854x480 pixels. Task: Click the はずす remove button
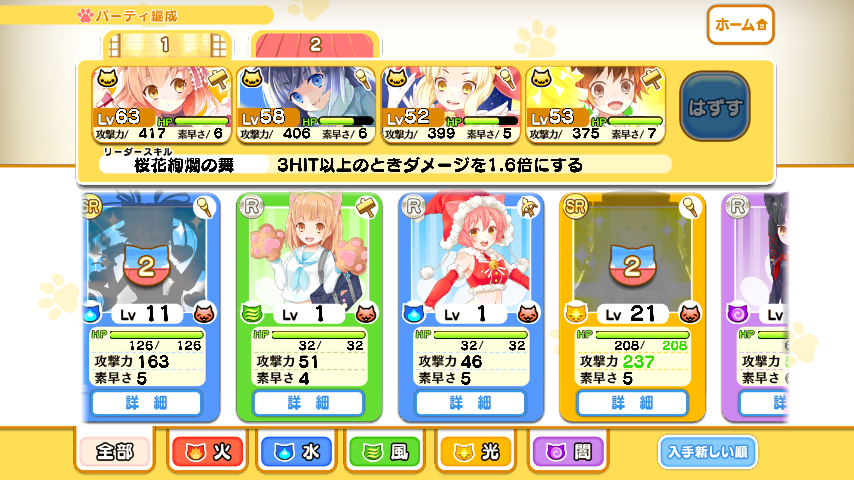point(715,107)
